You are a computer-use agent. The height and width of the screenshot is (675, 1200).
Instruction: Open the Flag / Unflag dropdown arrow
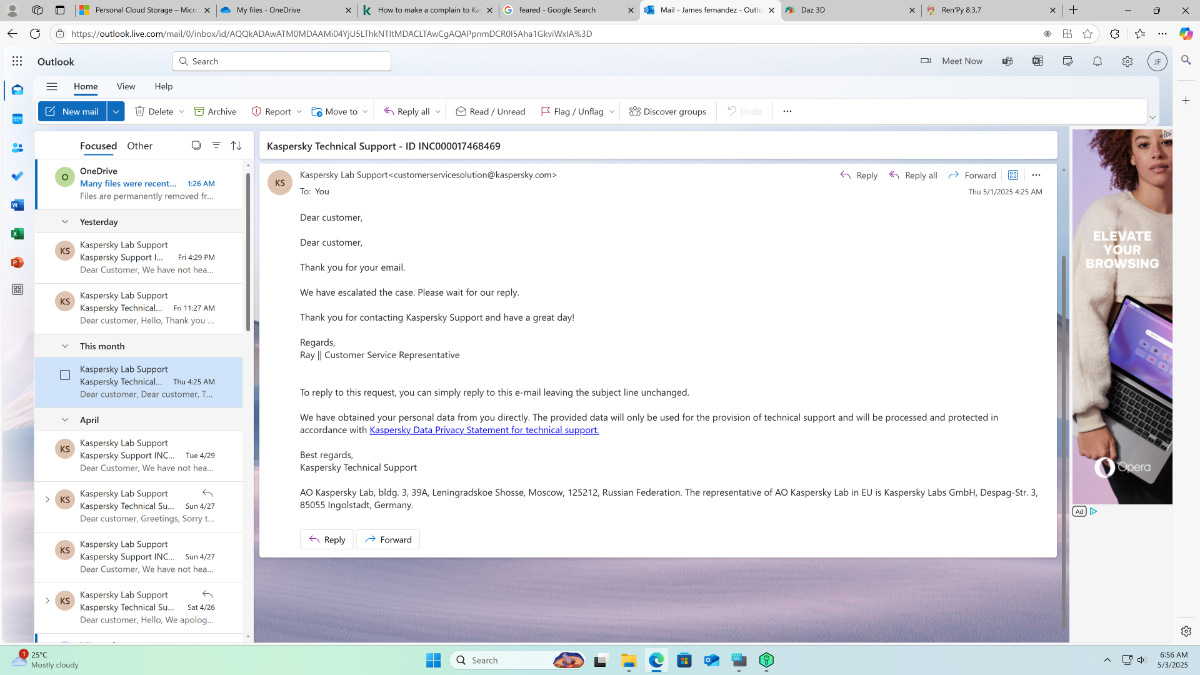click(x=611, y=112)
